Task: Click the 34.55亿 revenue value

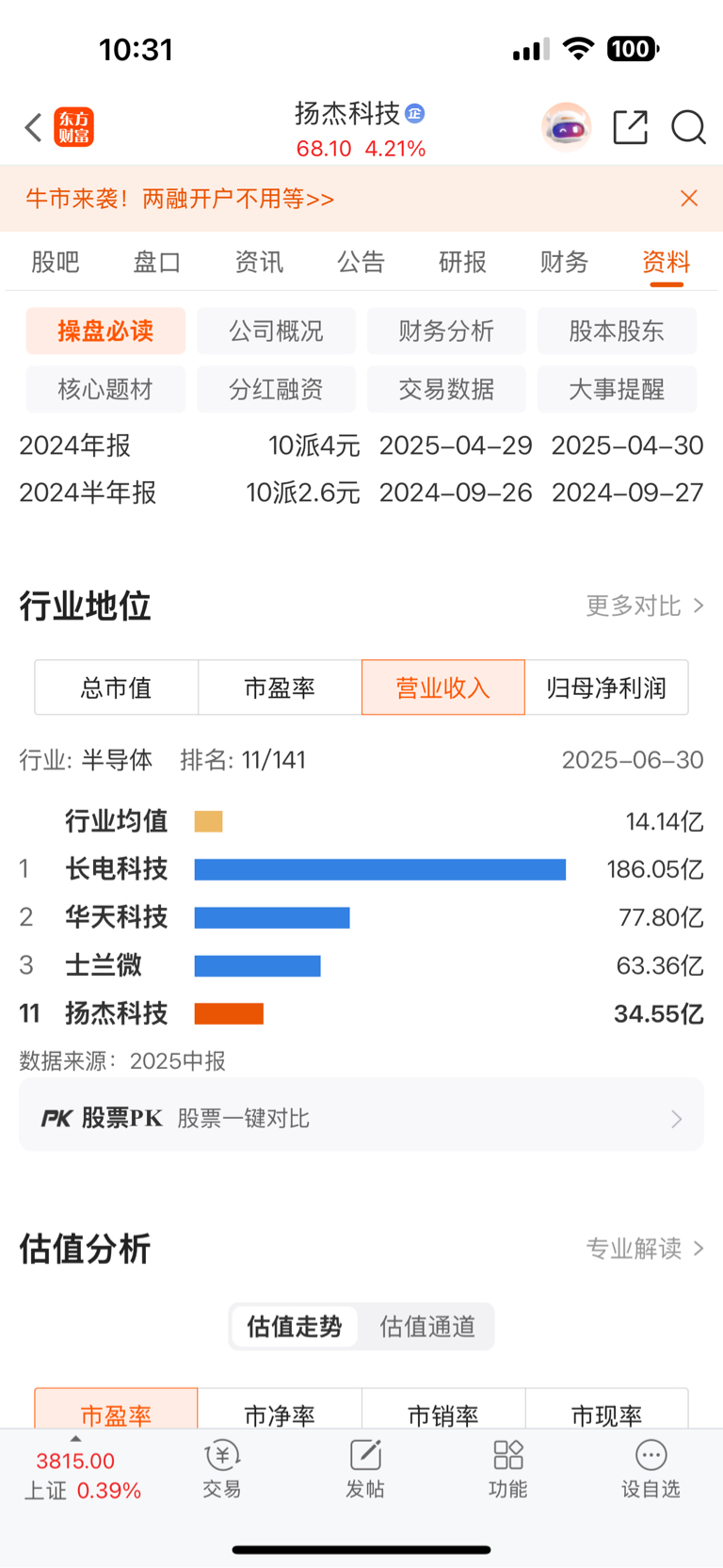Action: pos(659,1013)
